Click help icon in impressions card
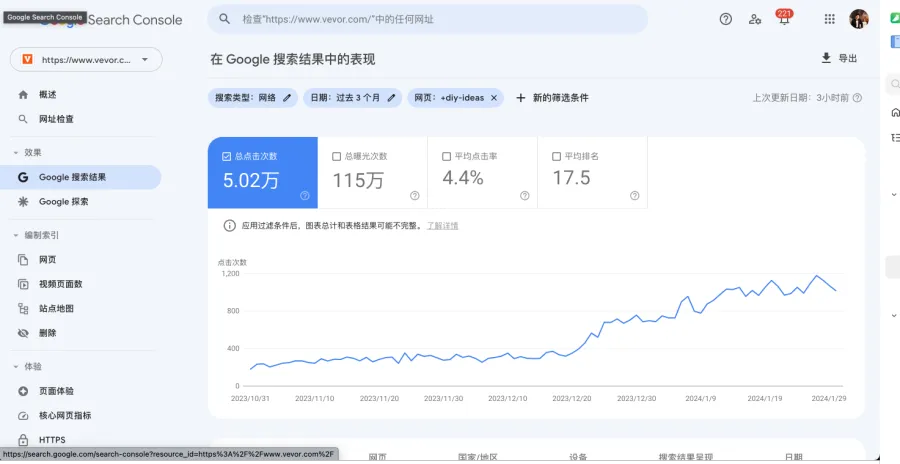The width and height of the screenshot is (900, 464). 414,196
